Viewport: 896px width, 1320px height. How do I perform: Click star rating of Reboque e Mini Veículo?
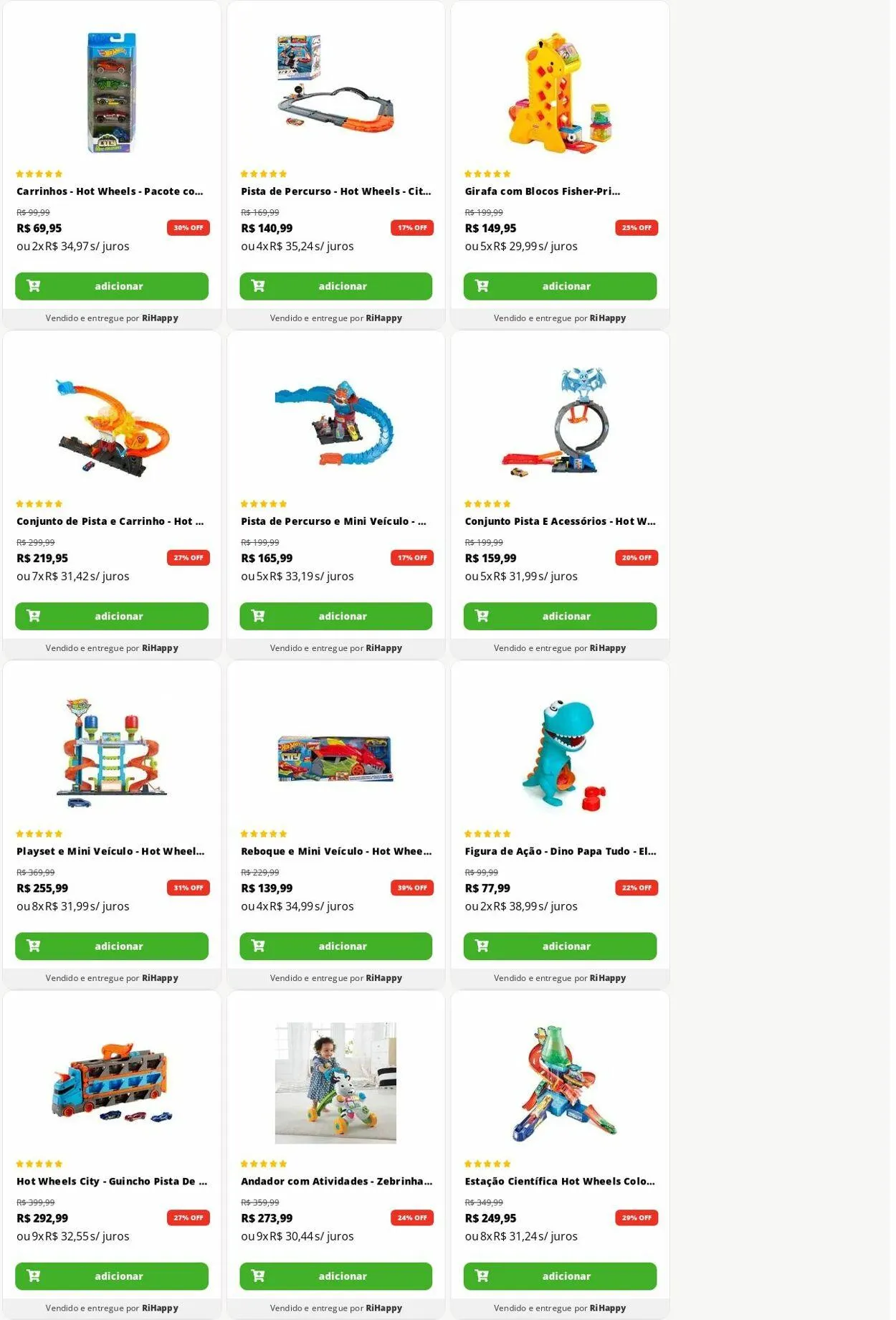(x=264, y=834)
